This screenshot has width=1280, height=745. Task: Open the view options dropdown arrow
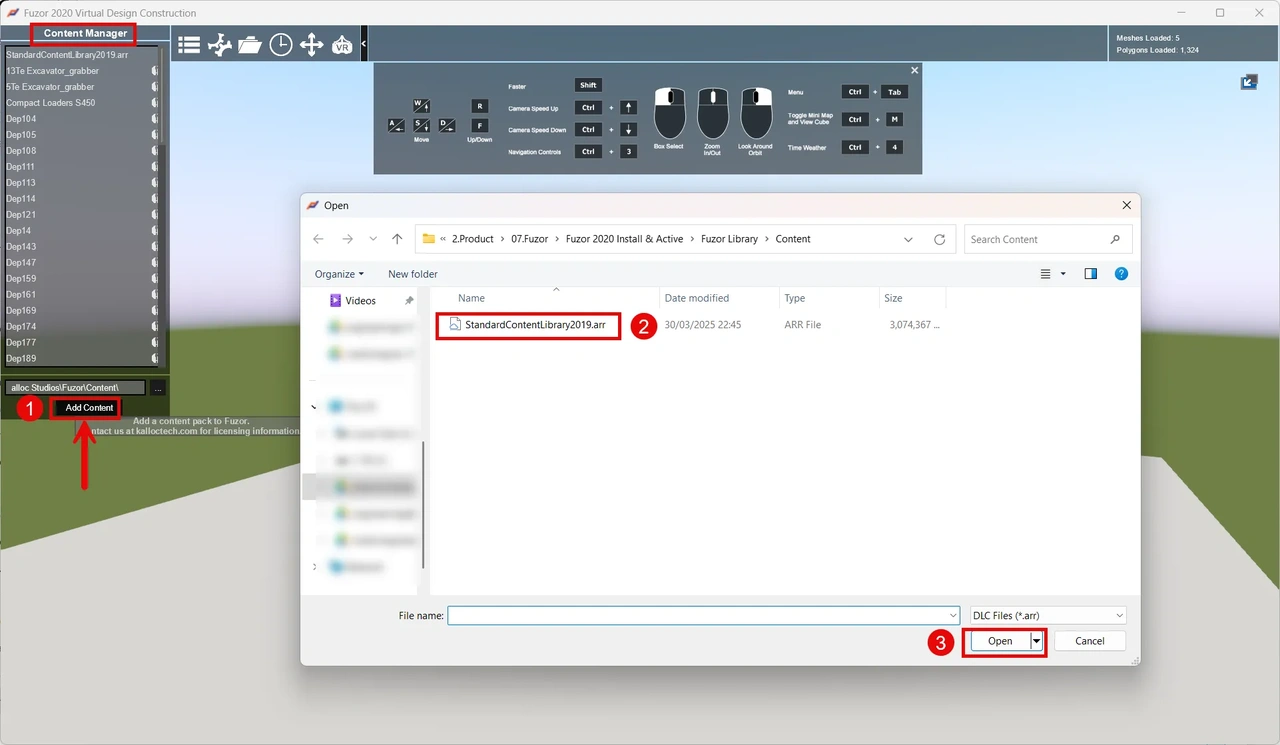(x=1063, y=274)
